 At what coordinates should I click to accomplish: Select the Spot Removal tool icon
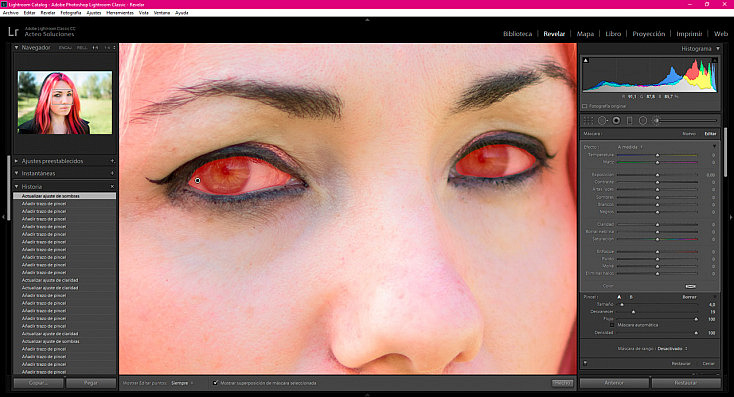tap(602, 121)
